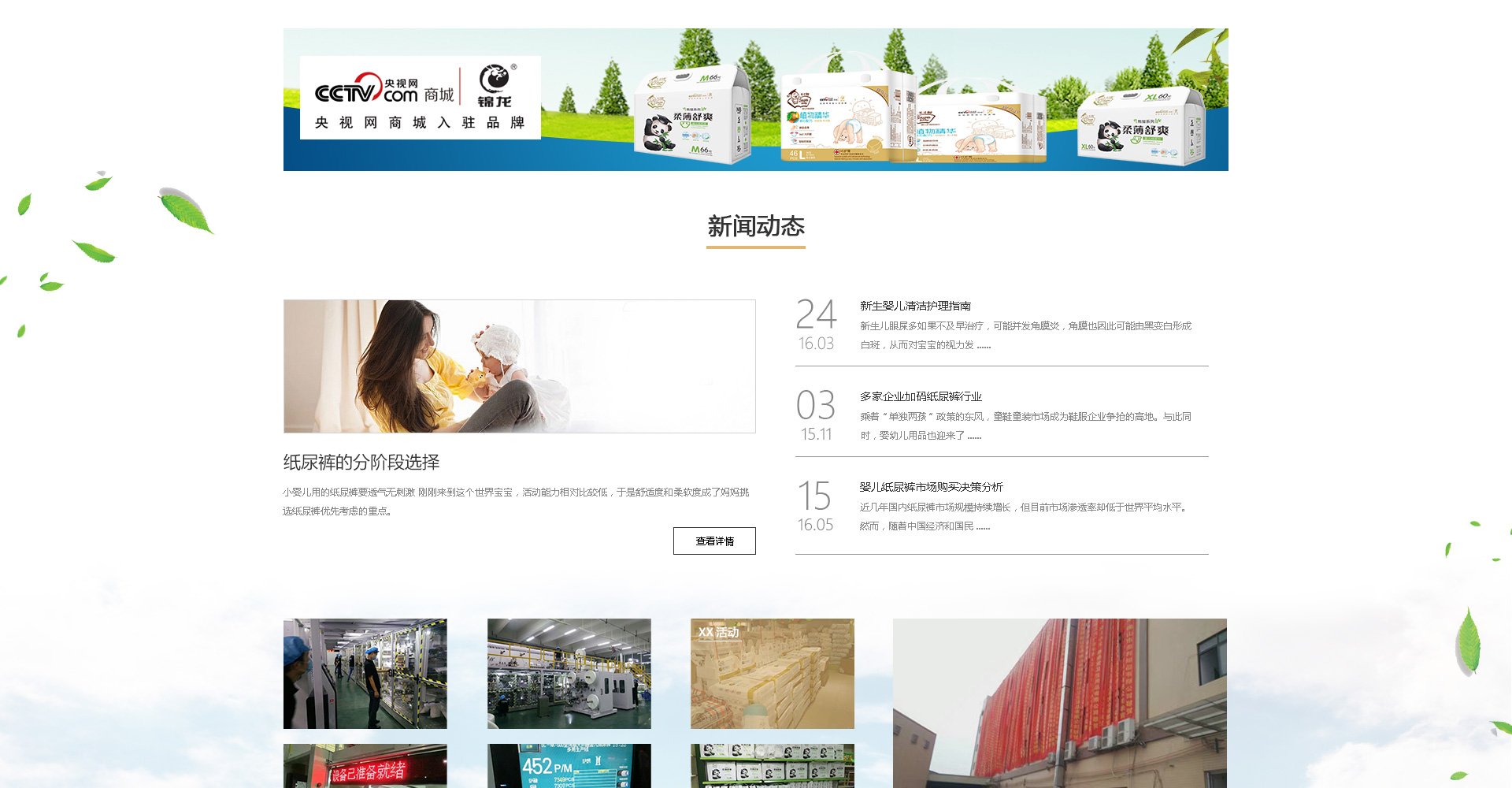Viewport: 1512px width, 788px height.
Task: Click the date 03 15.11 news entry
Action: [816, 415]
